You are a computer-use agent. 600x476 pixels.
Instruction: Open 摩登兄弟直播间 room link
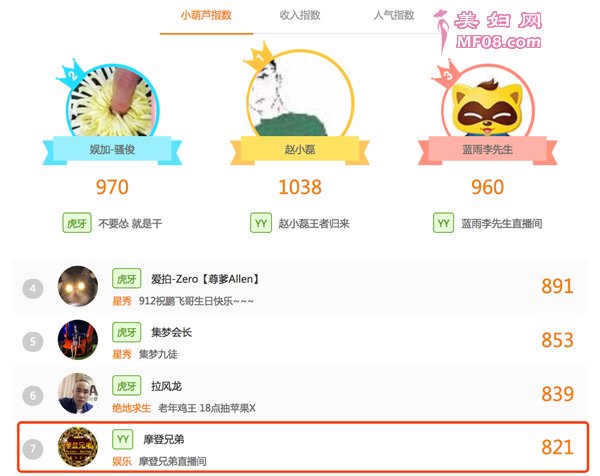click(172, 461)
